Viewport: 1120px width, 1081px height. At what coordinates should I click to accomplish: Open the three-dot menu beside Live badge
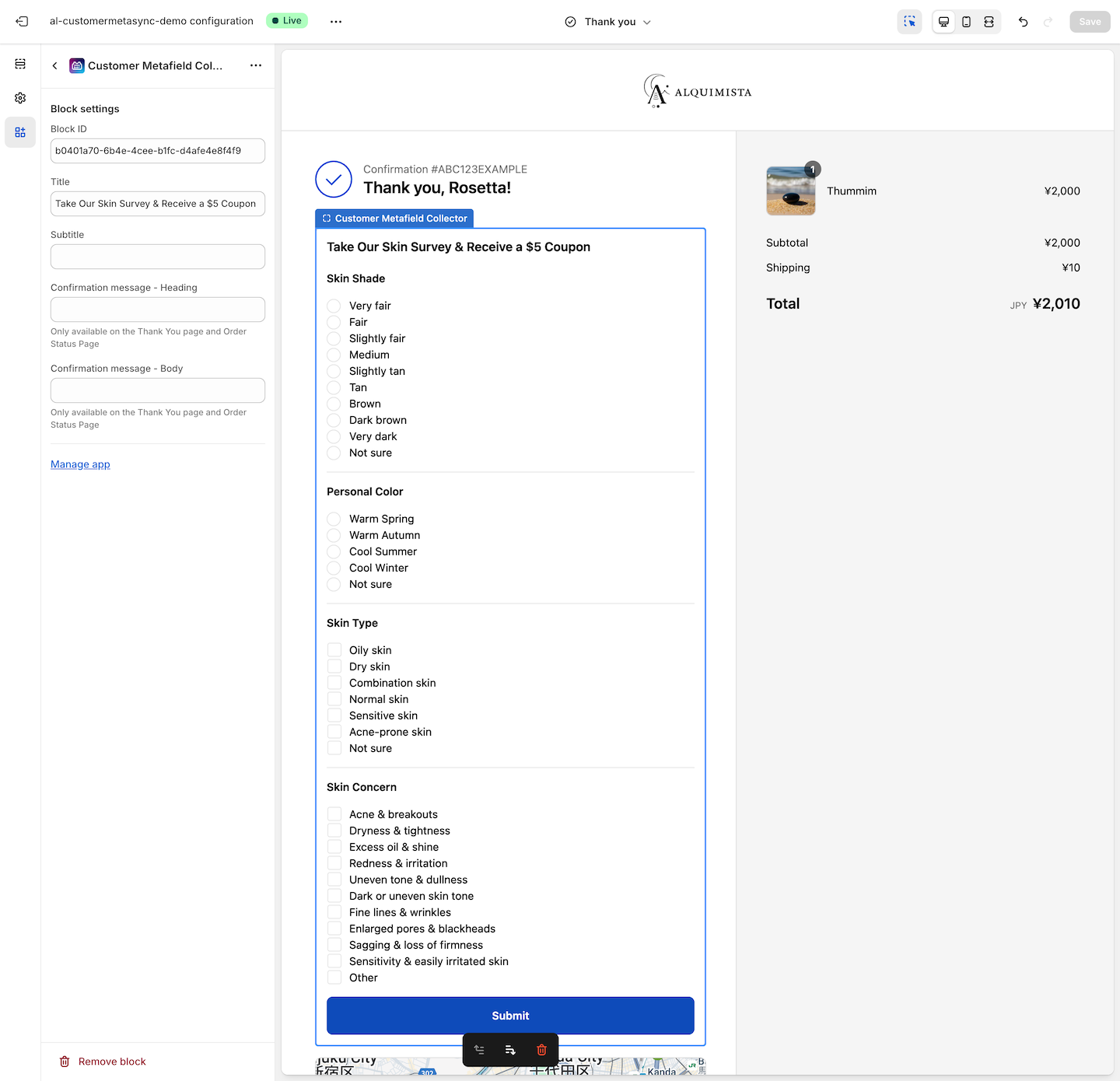click(x=336, y=22)
